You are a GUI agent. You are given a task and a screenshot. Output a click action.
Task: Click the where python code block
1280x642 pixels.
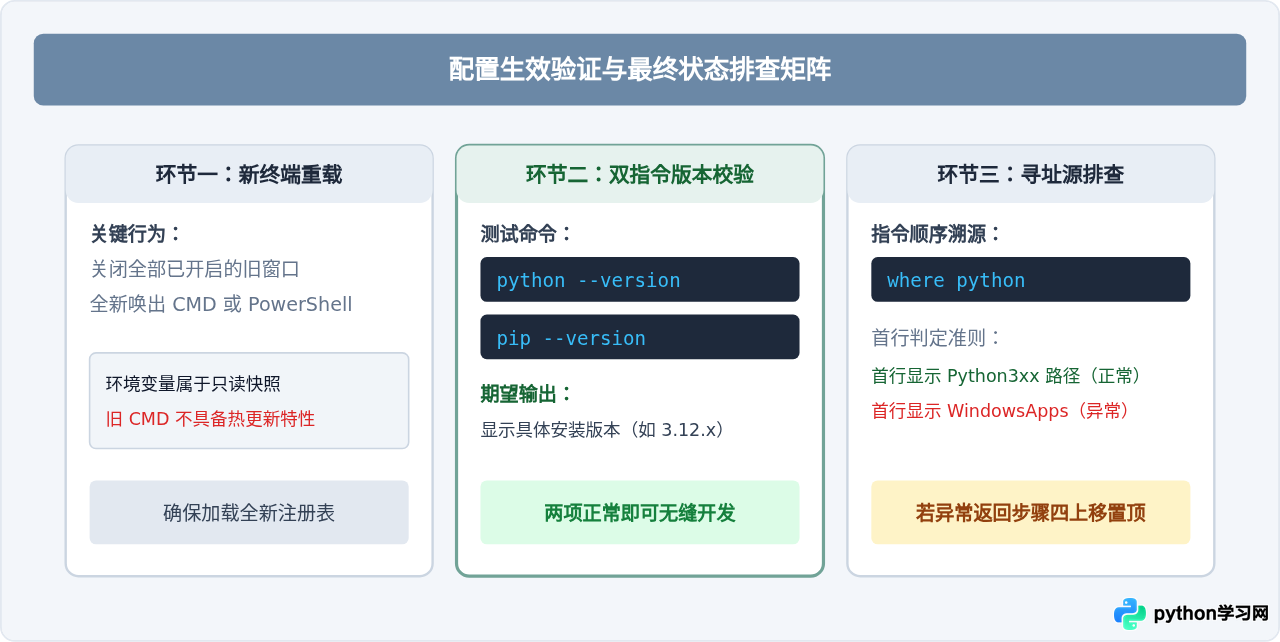1031,280
